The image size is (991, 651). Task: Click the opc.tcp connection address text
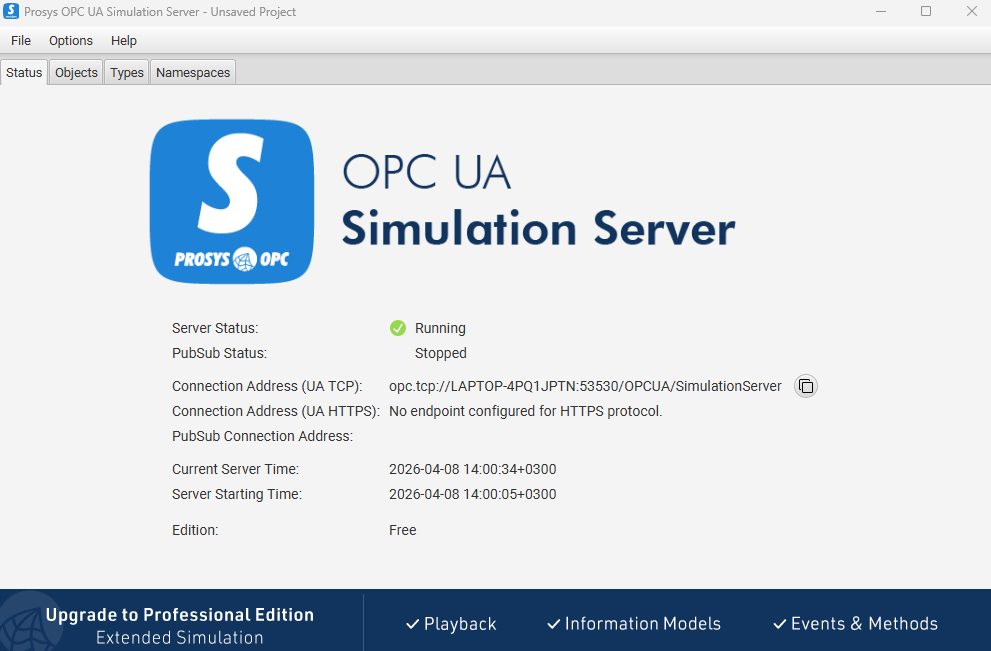coord(585,386)
